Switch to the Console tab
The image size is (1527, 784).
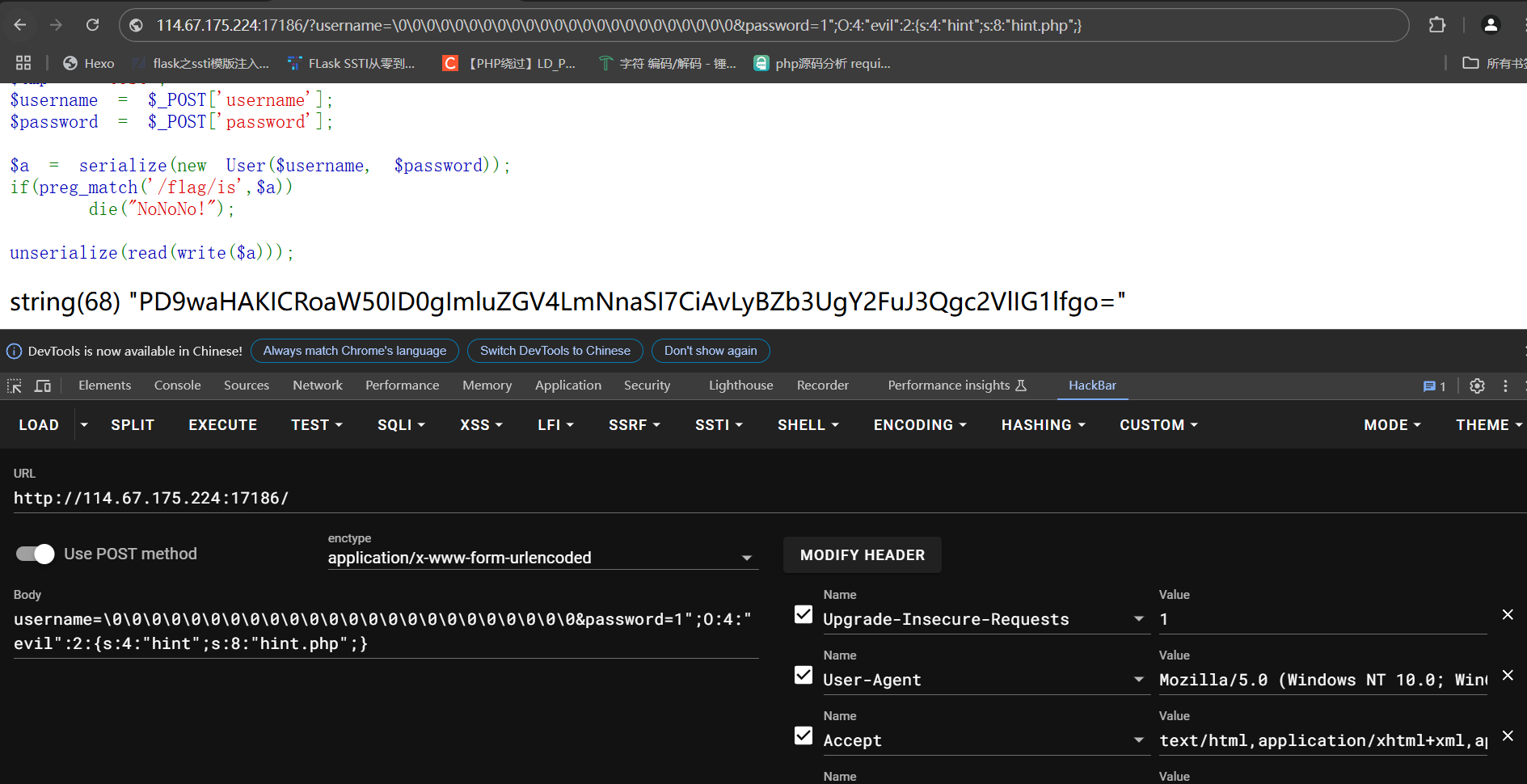point(177,386)
